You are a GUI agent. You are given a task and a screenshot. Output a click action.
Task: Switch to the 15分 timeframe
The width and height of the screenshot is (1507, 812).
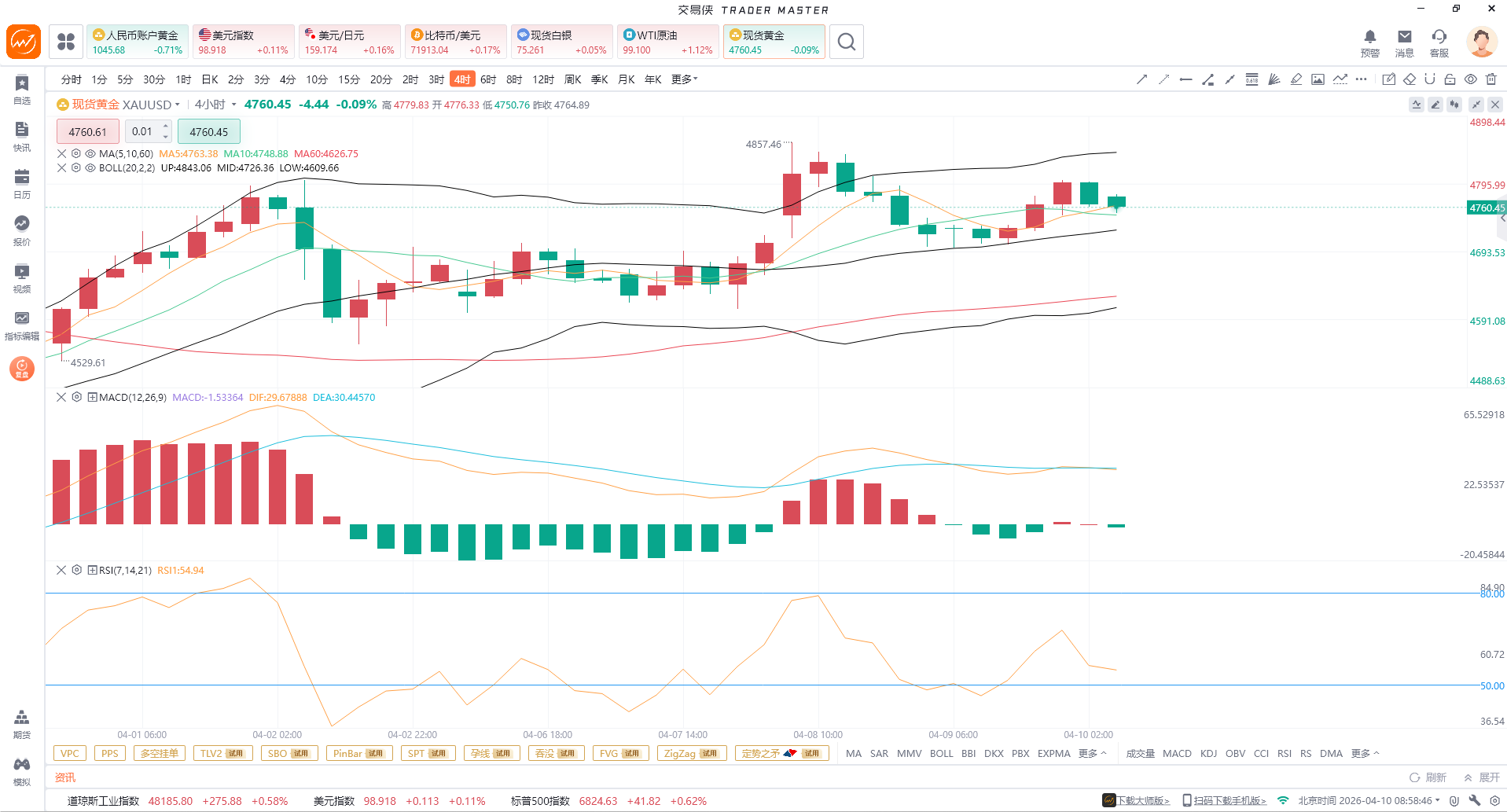[x=348, y=79]
